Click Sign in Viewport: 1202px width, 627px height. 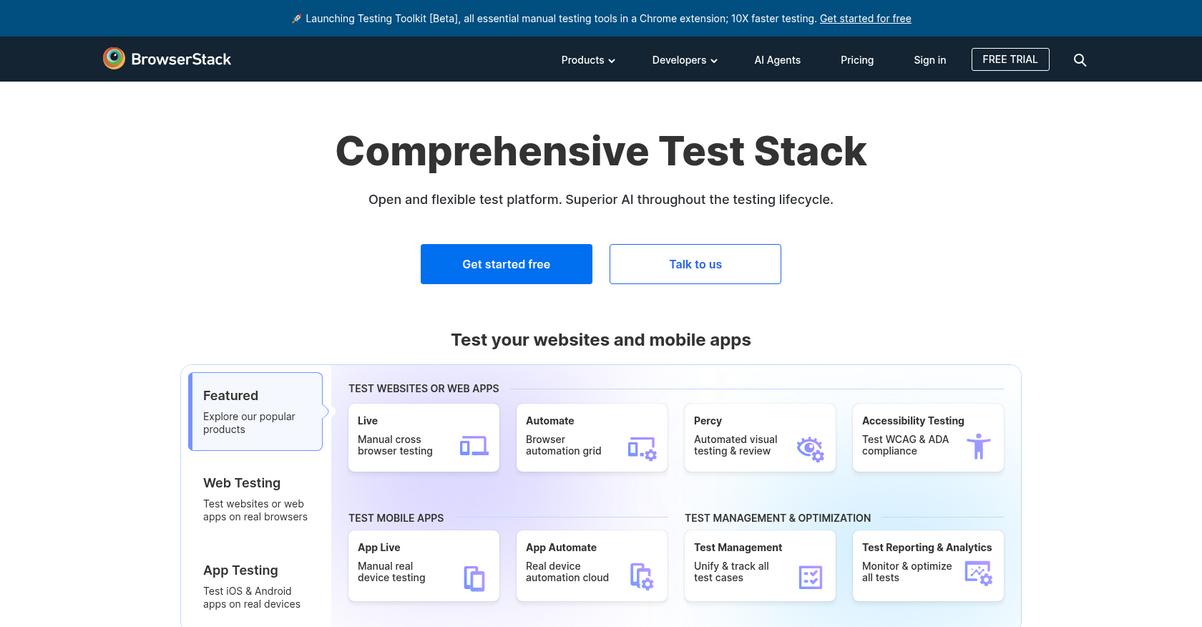point(930,60)
